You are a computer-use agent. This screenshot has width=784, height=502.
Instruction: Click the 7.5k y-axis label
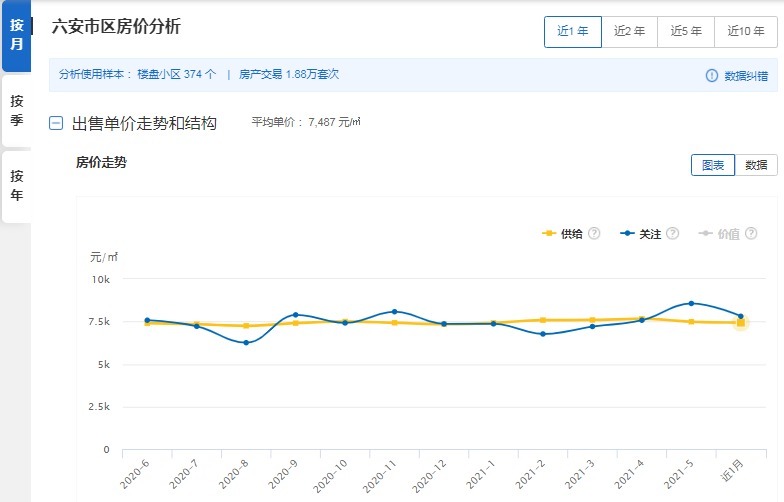click(x=99, y=322)
